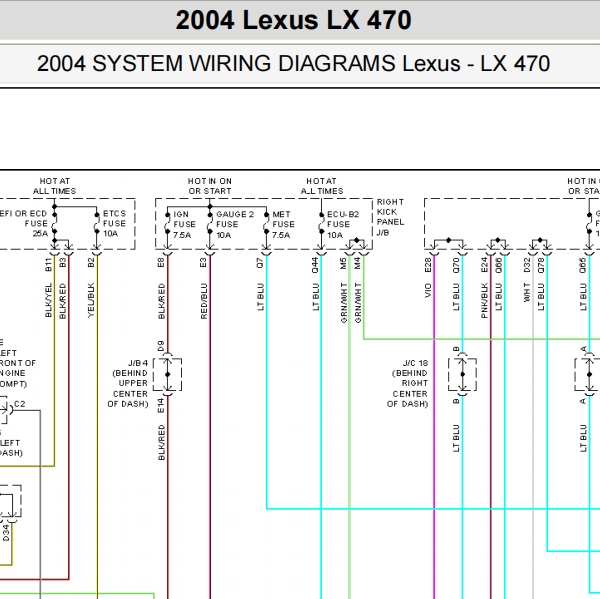Click BLK/RED label beside pin B3
Viewport: 600px width, 599px height.
63,301
